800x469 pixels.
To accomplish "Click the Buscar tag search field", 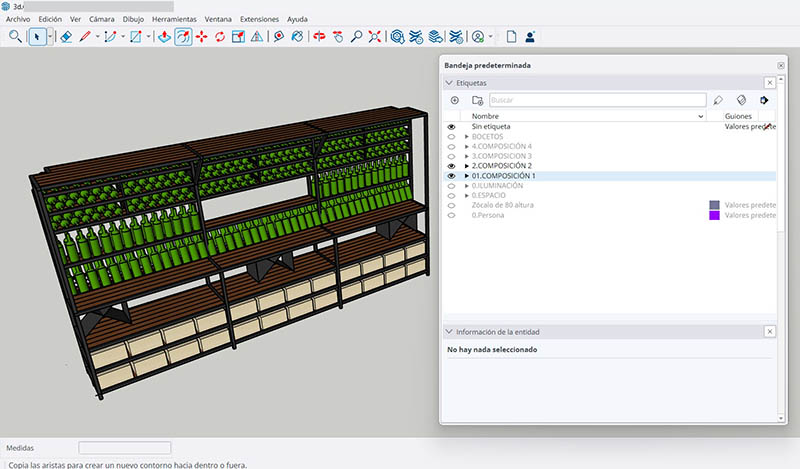I will (x=597, y=101).
